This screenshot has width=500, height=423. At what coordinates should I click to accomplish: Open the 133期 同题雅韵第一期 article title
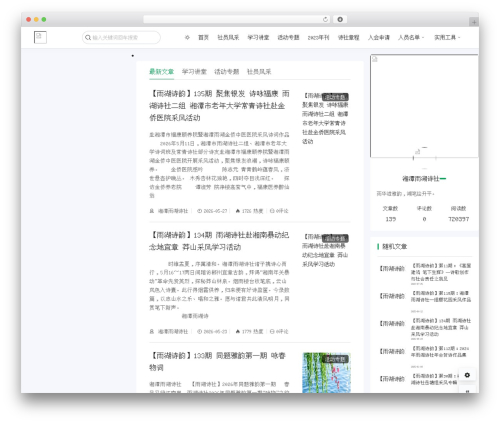[x=217, y=362]
